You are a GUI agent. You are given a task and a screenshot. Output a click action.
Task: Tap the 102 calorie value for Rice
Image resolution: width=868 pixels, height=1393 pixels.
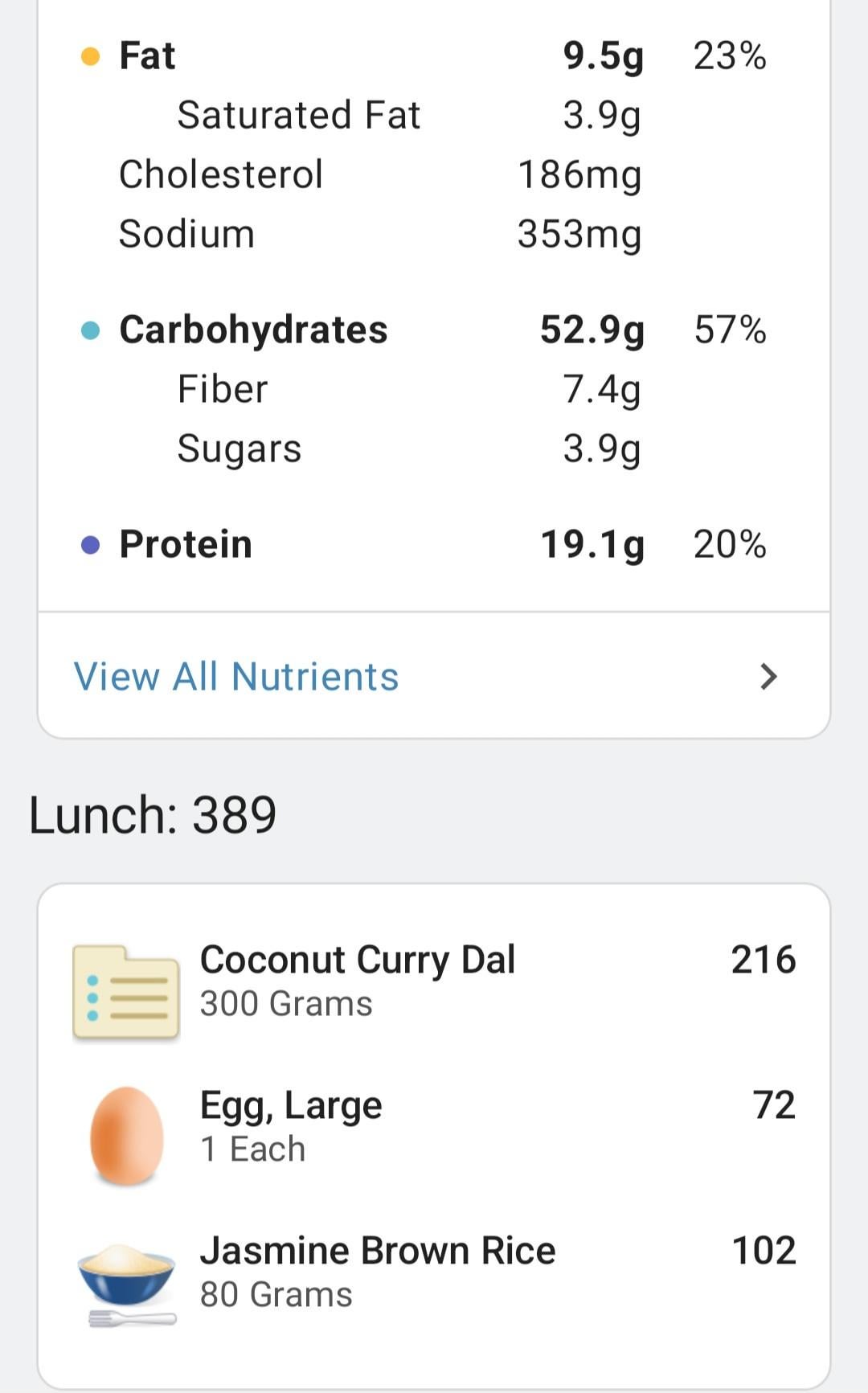(763, 1251)
